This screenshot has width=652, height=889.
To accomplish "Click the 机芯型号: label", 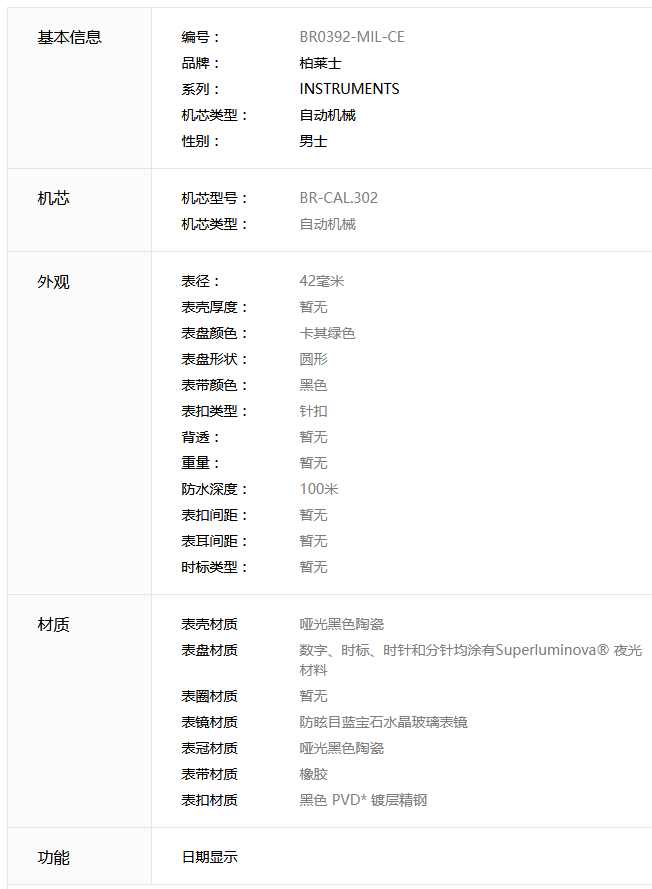I will (x=215, y=198).
